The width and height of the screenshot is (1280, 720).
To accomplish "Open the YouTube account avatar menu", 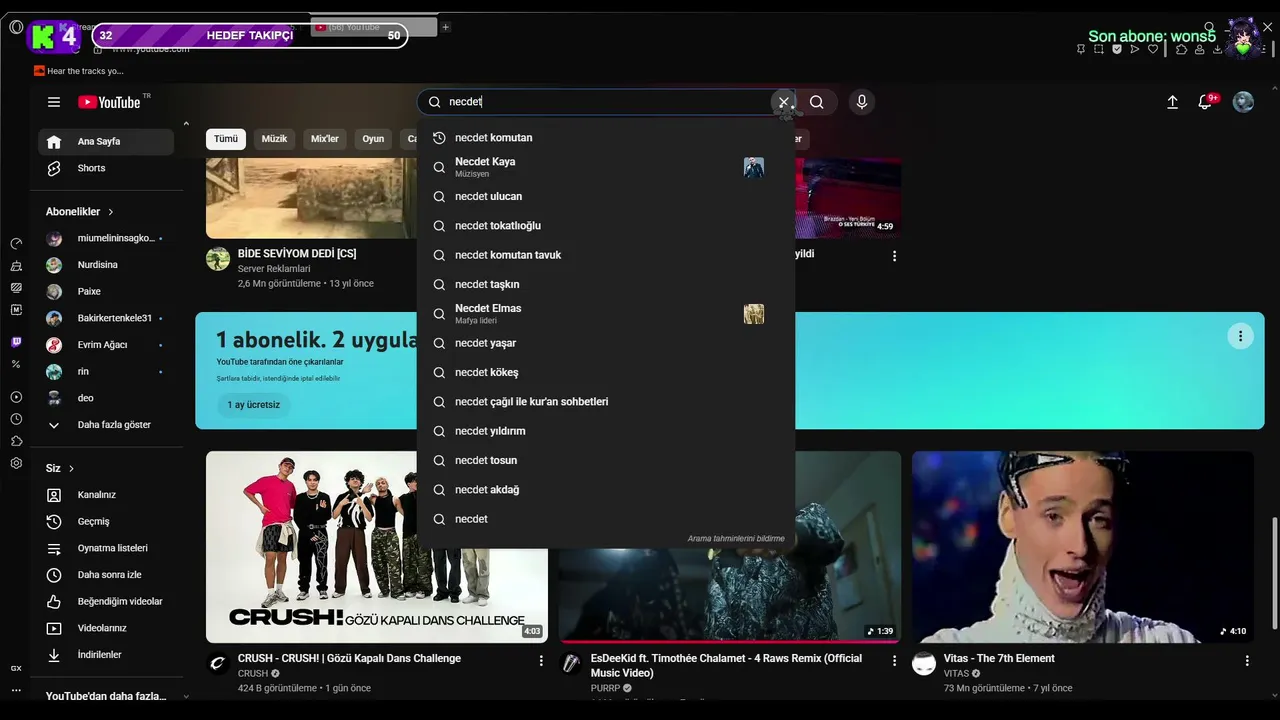I will tap(1243, 102).
